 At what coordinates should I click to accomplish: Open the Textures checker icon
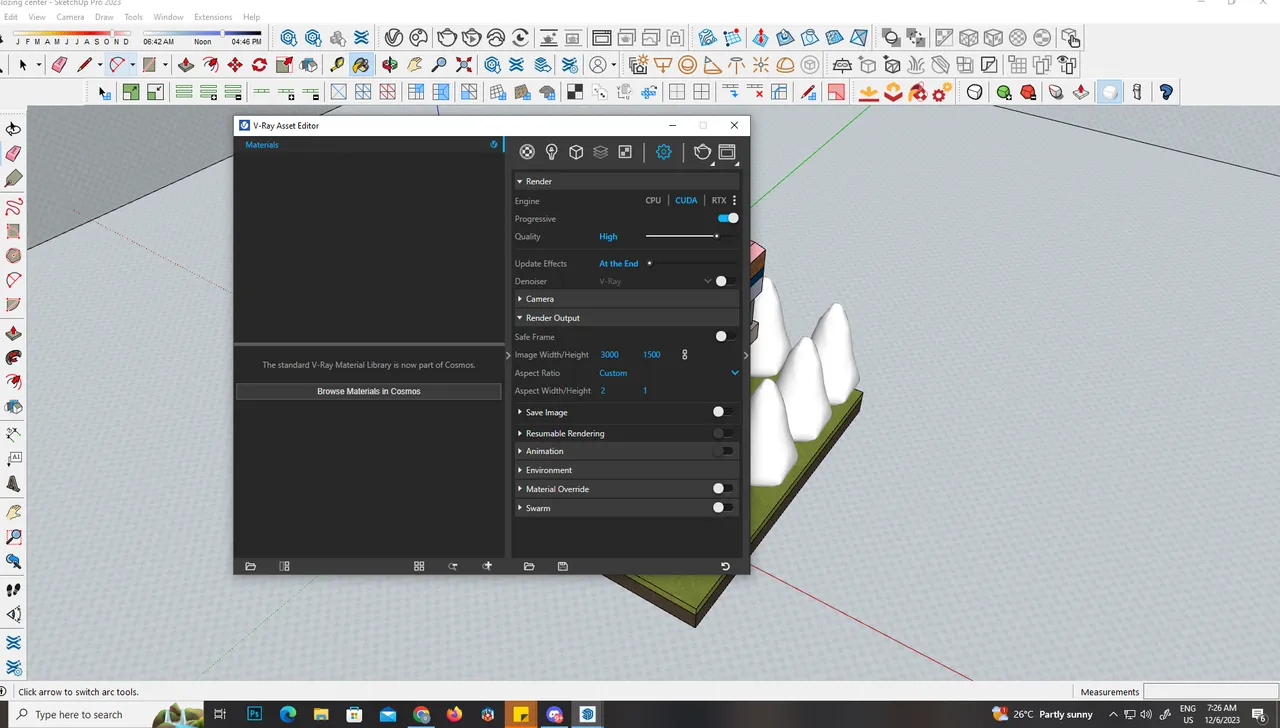(x=625, y=152)
